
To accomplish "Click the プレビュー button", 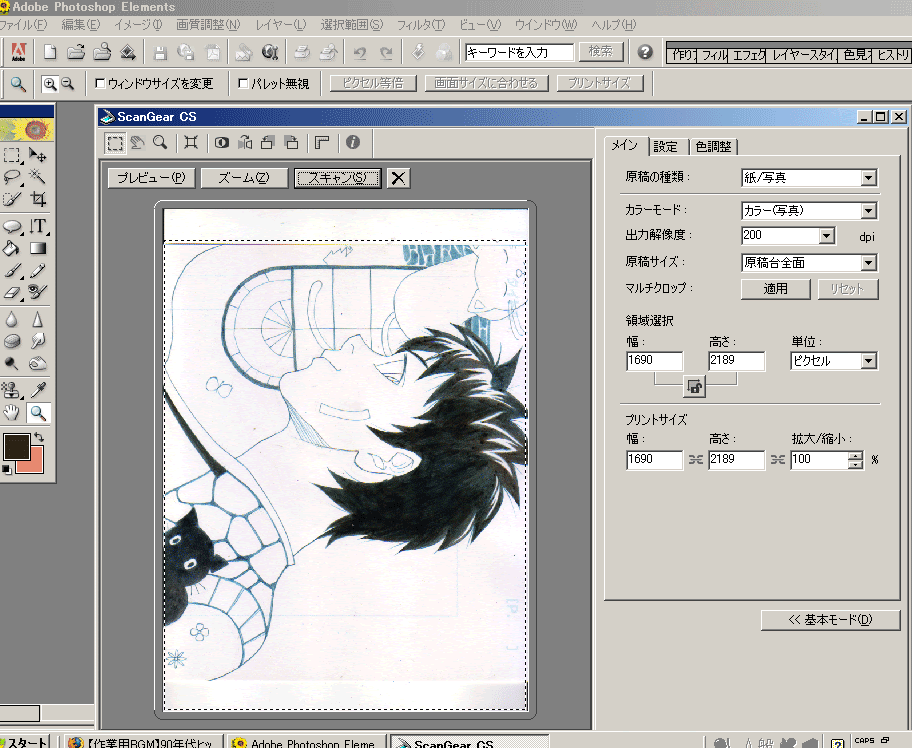I will (x=151, y=178).
